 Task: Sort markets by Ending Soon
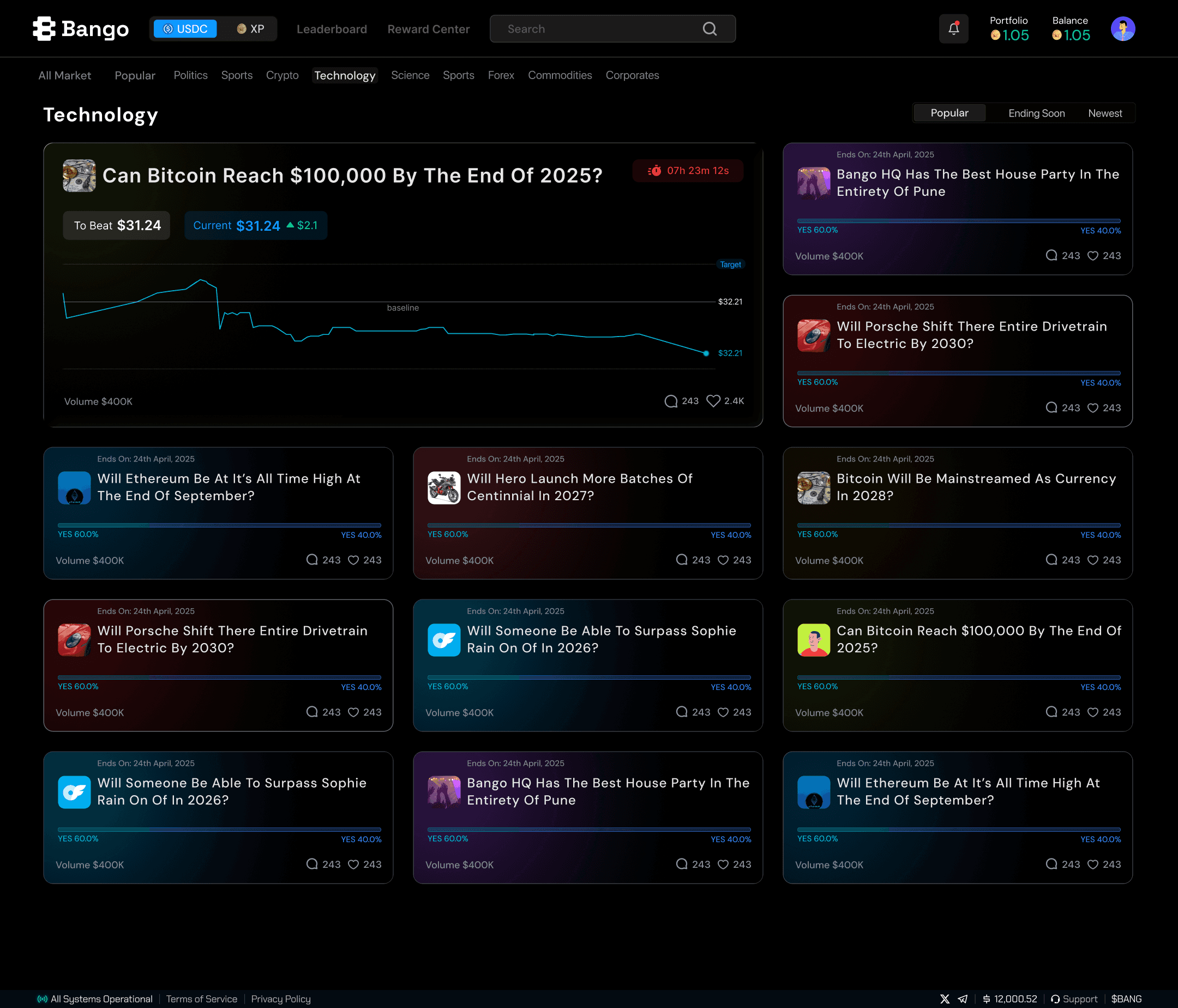[x=1036, y=113]
